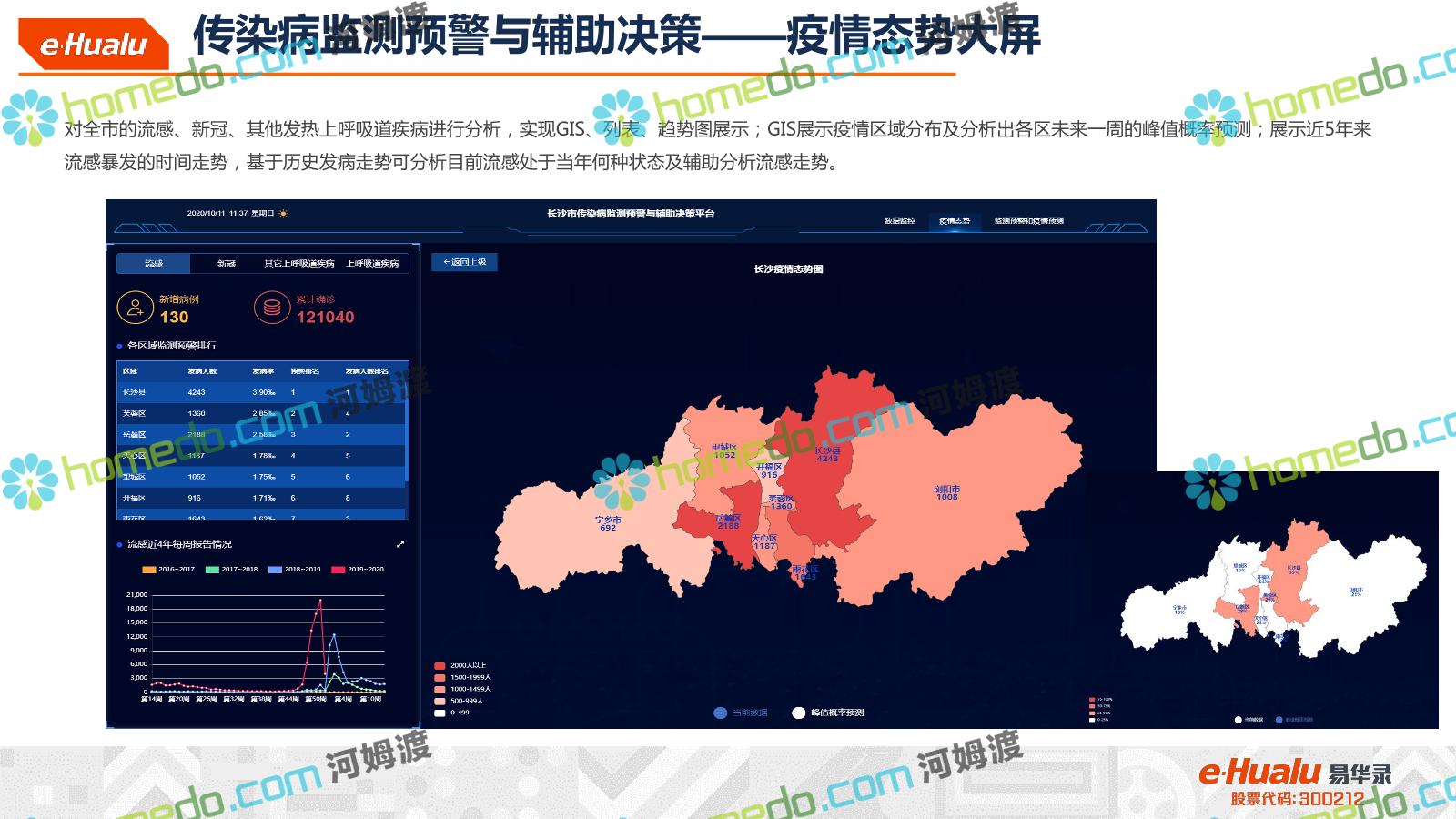Click the sun weather icon in header
This screenshot has width=1456, height=819.
[284, 214]
